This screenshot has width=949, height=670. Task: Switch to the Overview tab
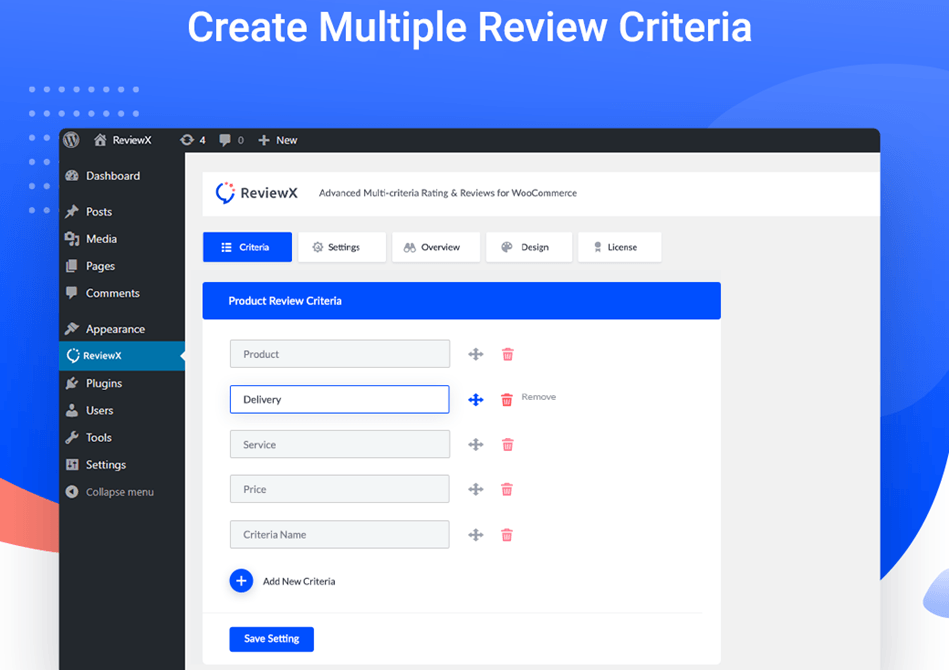point(436,247)
